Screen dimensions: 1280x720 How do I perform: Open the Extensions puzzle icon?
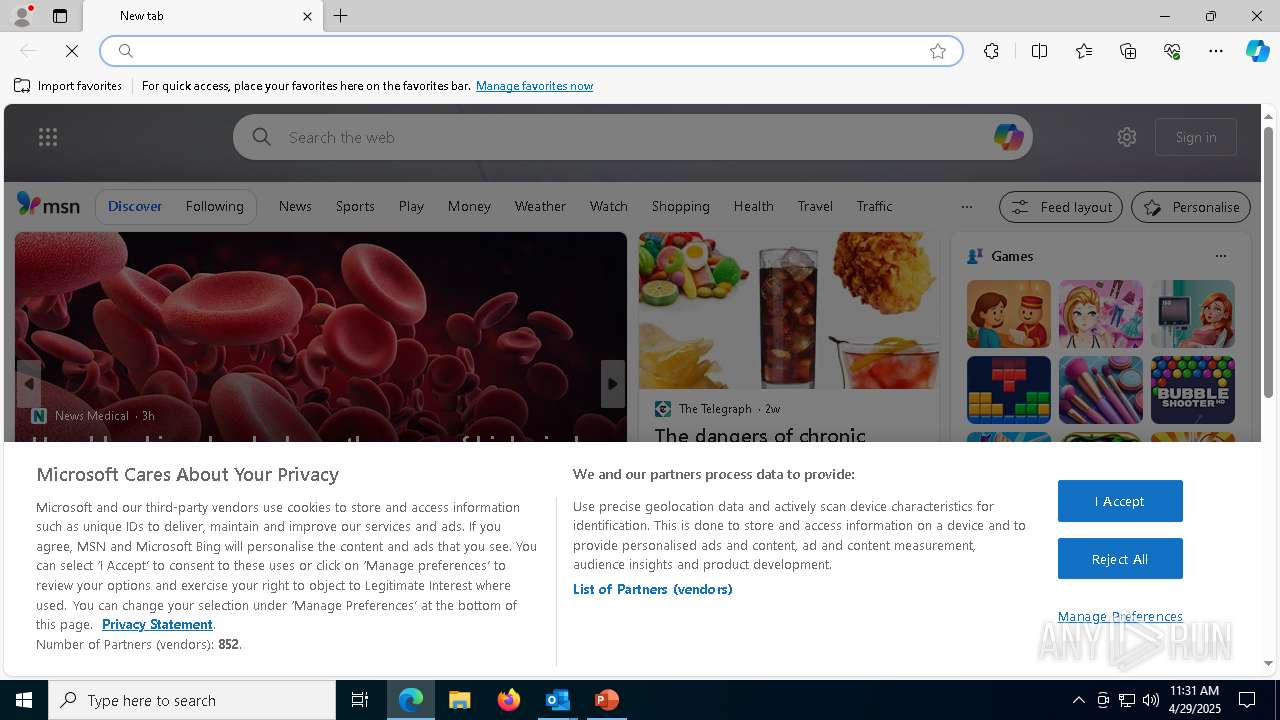[991, 51]
